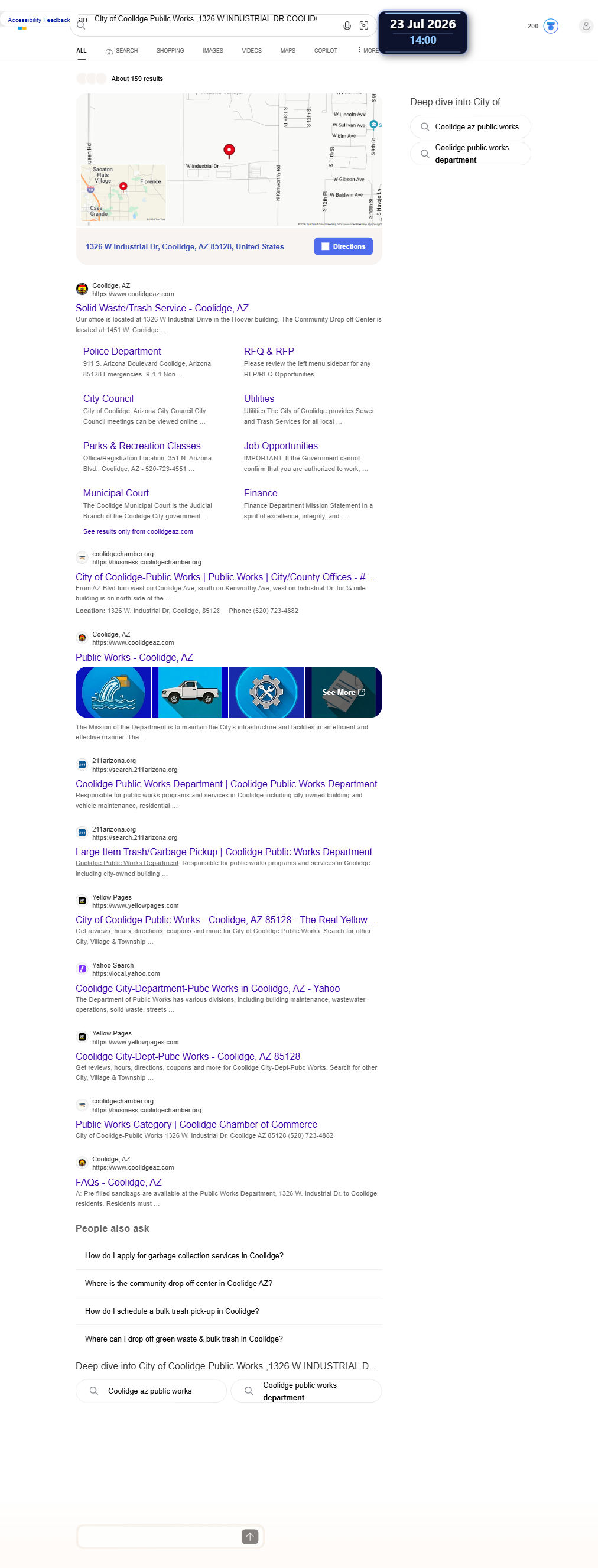Click the sidebar Coolidge az public works suggestion
Screen dimensions: 598x1568
(471, 126)
